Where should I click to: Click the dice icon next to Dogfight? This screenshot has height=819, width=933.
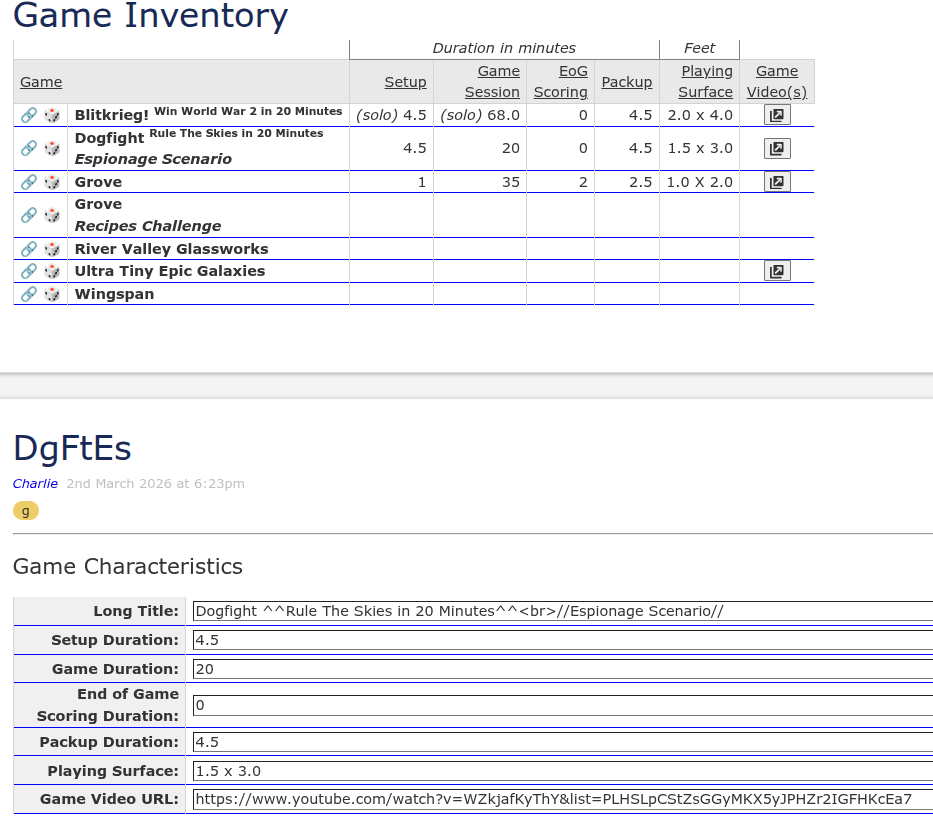52,148
